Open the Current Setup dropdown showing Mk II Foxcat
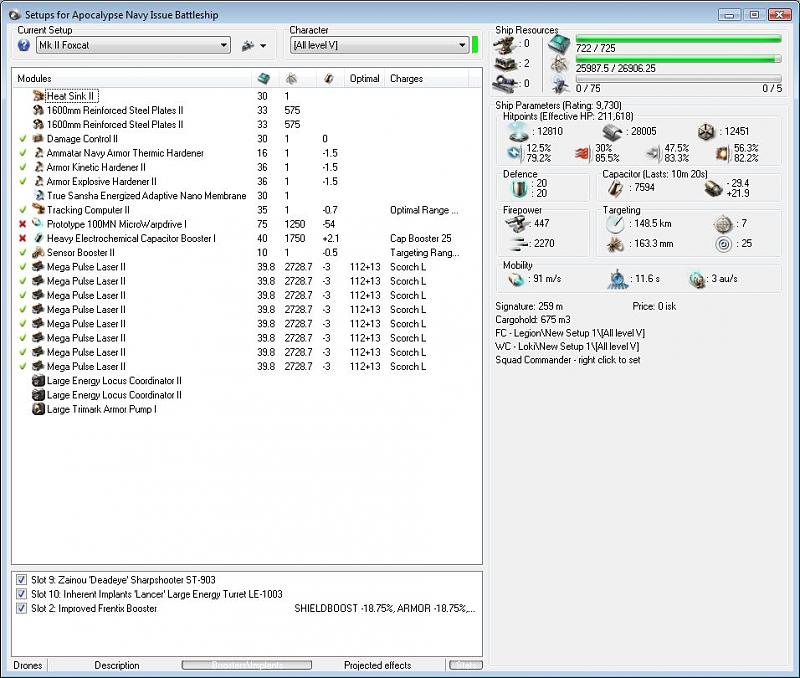The height and width of the screenshot is (678, 800). [x=133, y=45]
